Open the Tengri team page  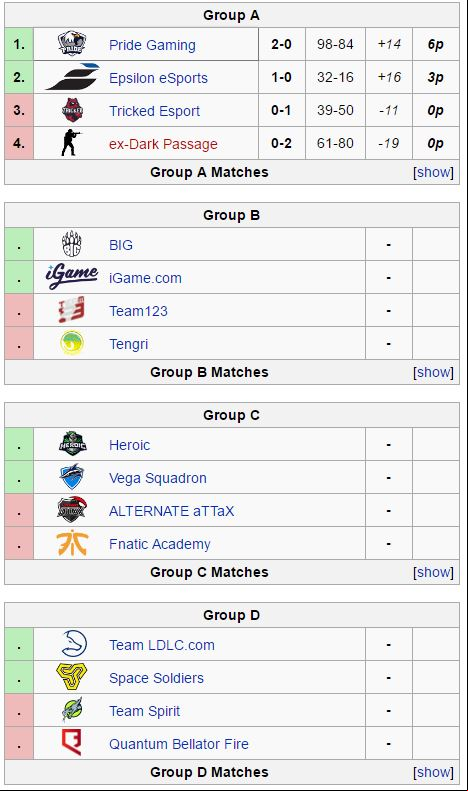(129, 344)
